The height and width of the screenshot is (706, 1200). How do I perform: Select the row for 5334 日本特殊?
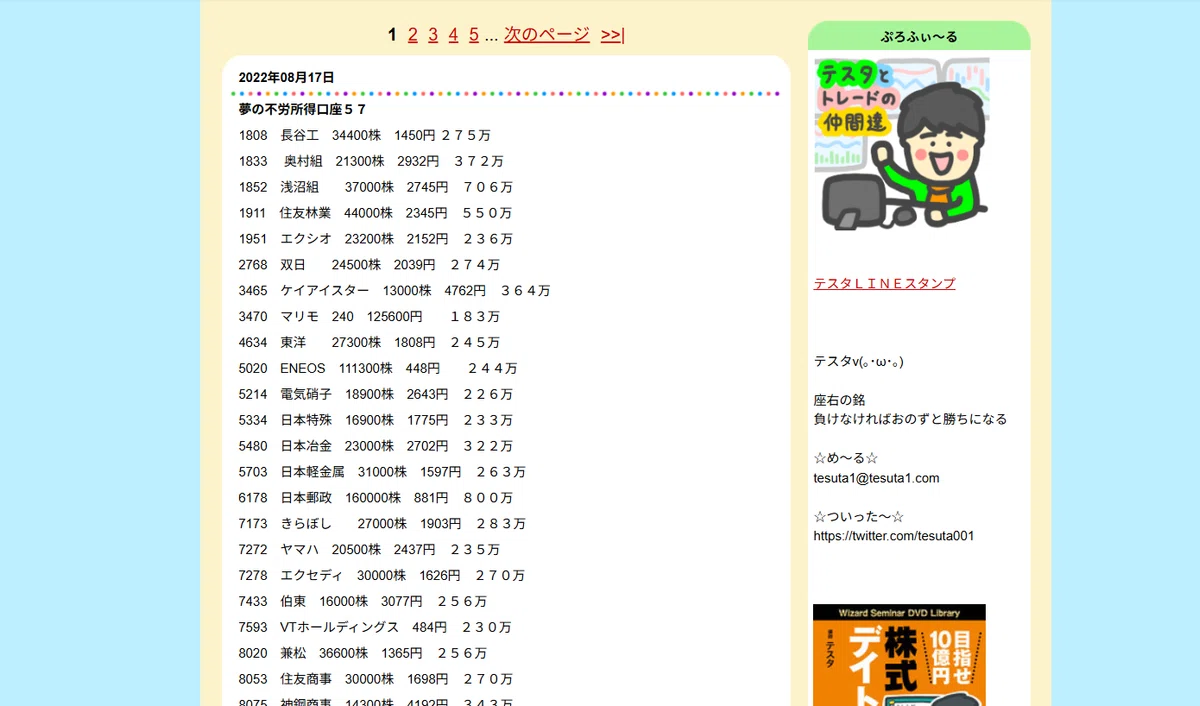(376, 421)
